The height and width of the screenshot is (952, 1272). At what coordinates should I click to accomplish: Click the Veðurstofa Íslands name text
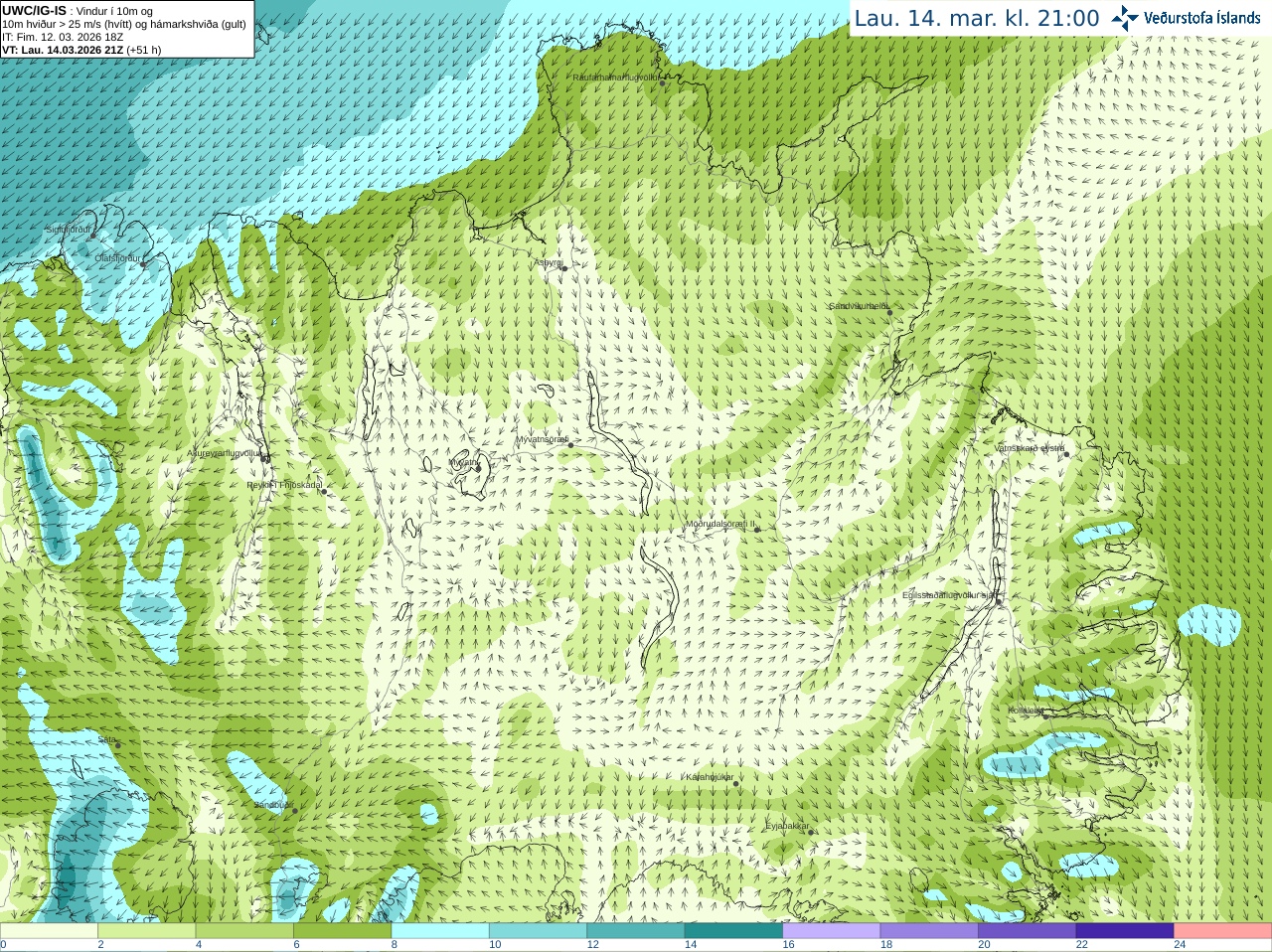point(1202,18)
